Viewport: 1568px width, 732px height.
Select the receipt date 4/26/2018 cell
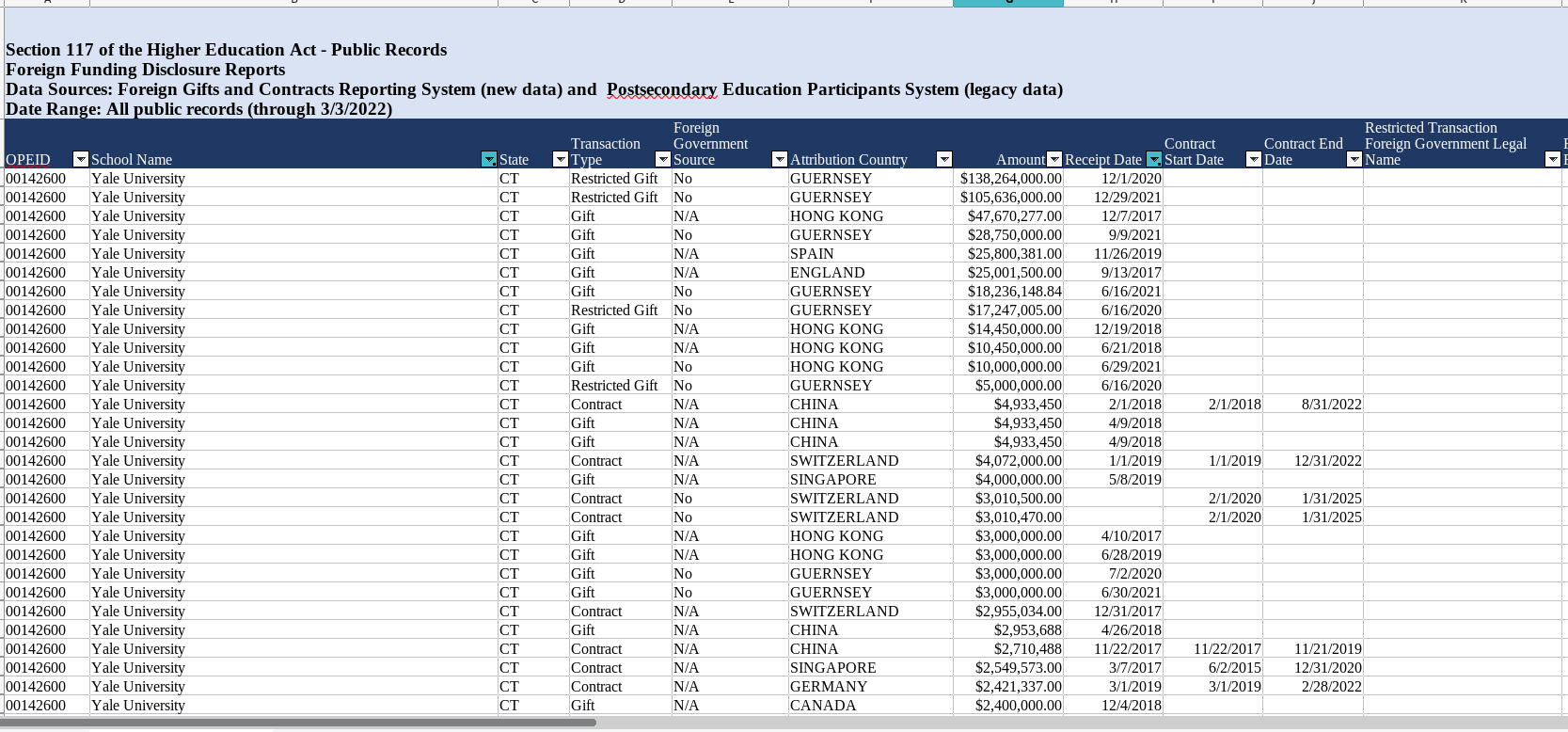click(x=1114, y=630)
